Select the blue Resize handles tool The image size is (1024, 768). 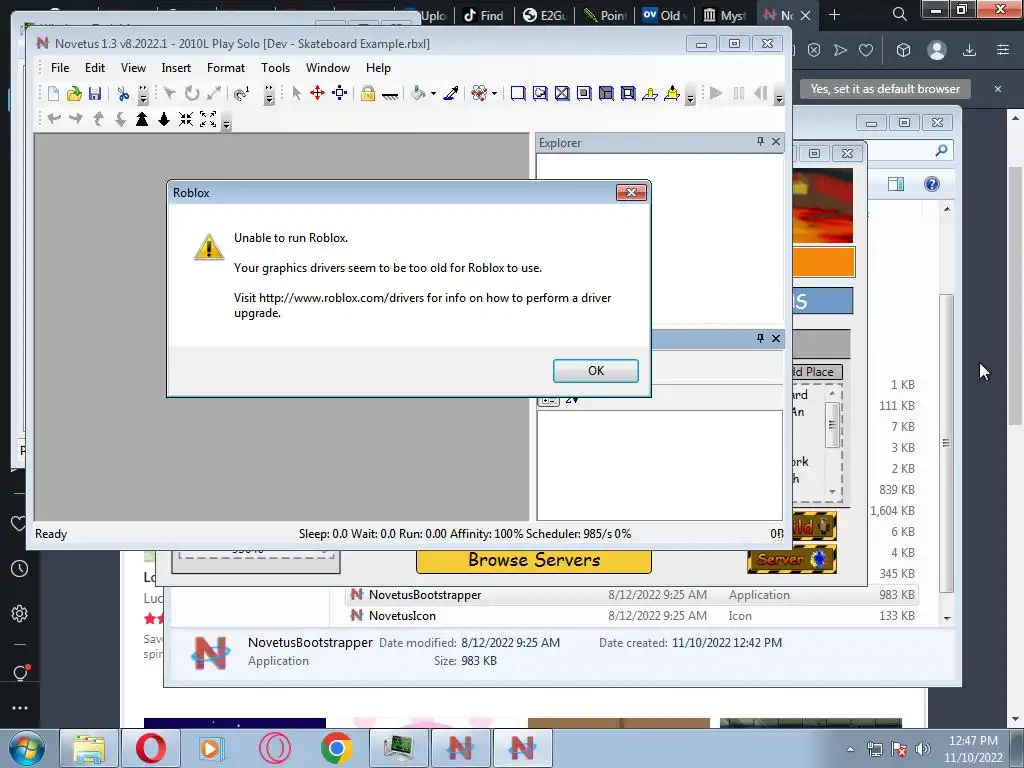click(x=340, y=93)
